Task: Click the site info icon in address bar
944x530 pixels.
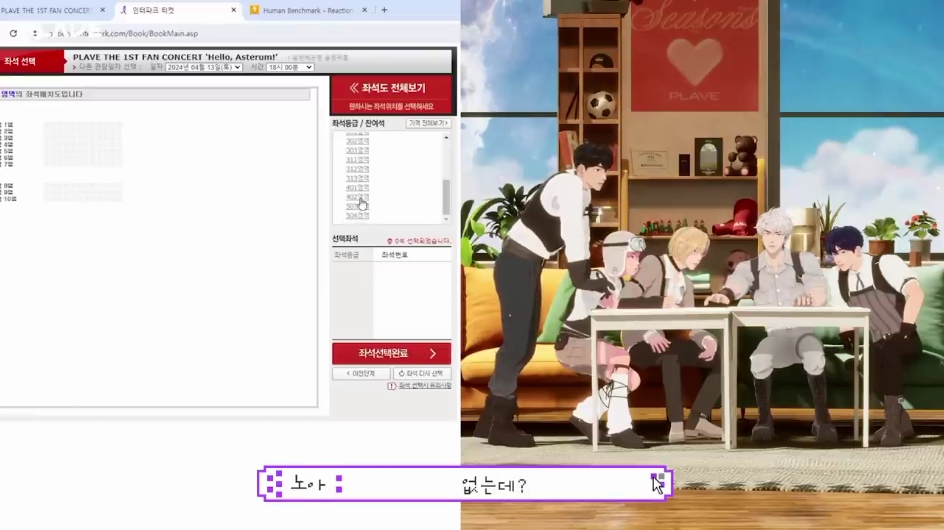Action: click(35, 33)
